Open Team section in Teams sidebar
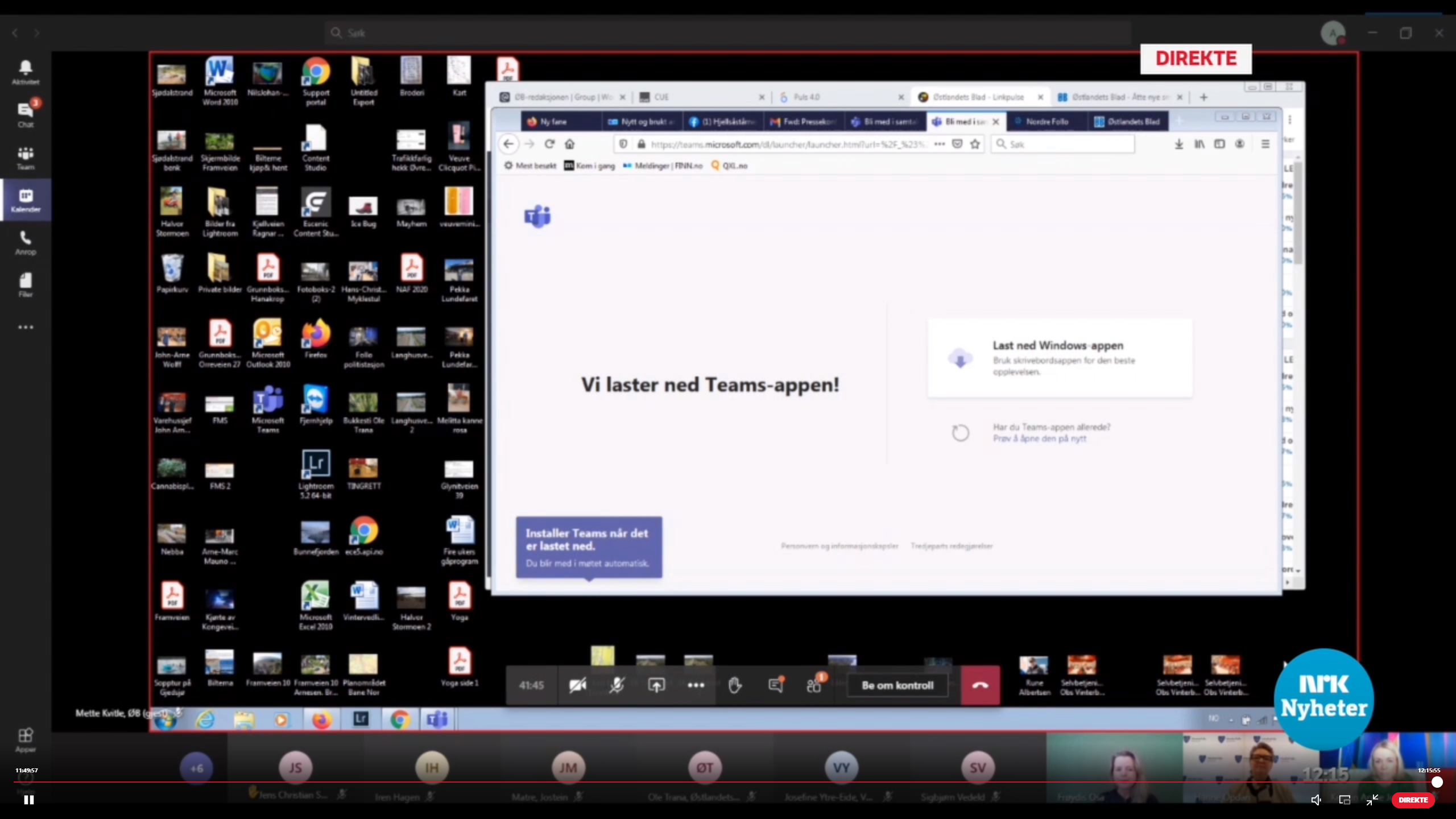The image size is (1456, 819). pyautogui.click(x=26, y=158)
